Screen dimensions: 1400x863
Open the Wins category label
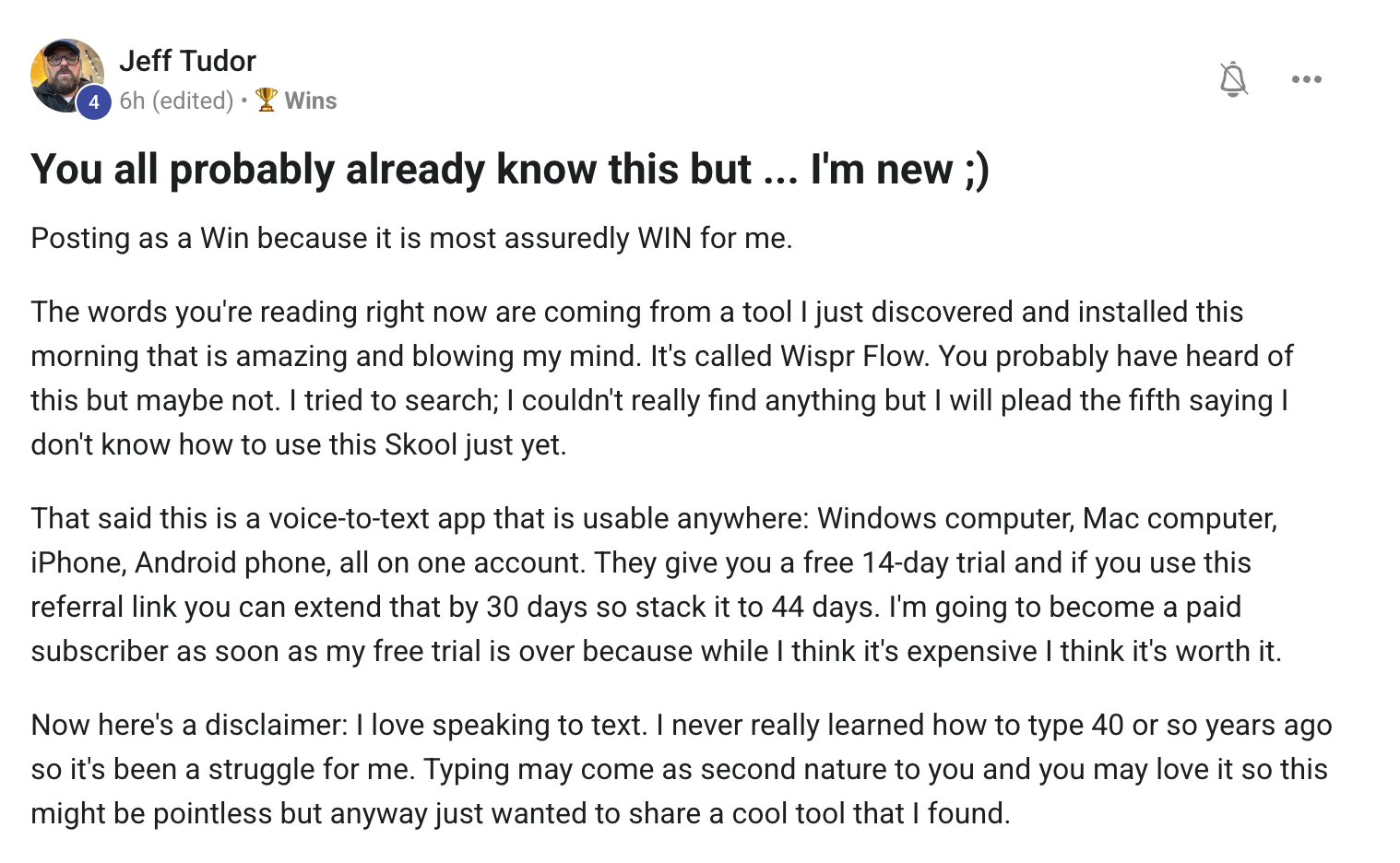[x=311, y=100]
